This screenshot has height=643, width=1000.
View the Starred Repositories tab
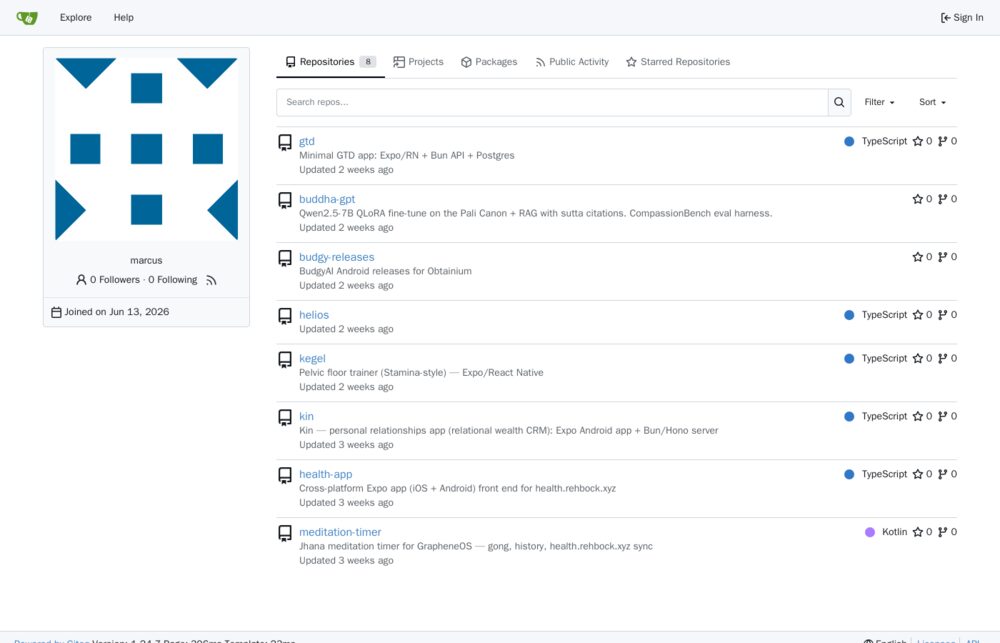point(678,62)
